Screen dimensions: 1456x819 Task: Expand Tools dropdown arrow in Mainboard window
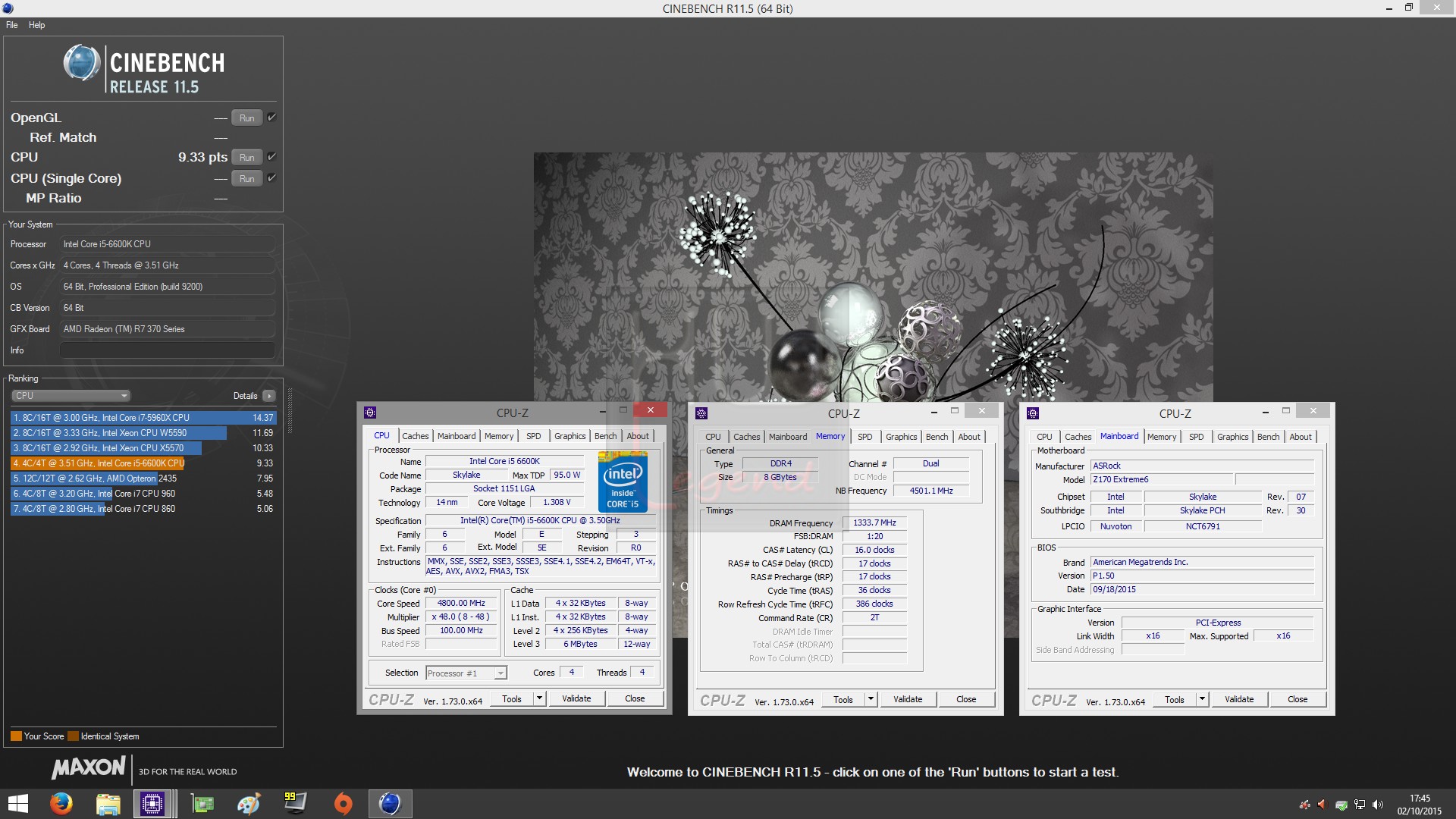pos(1202,699)
